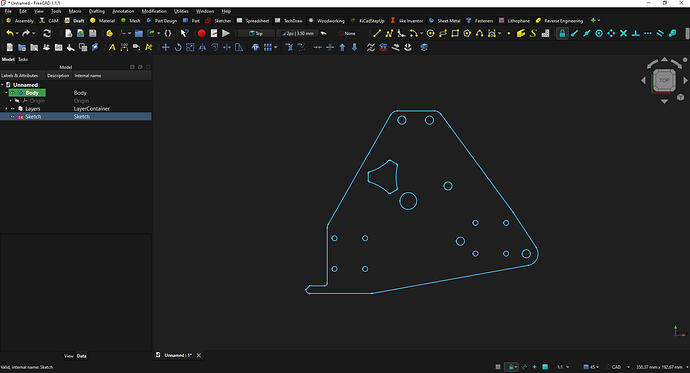Open the Annotation menu
690x373 pixels.
[x=123, y=11]
